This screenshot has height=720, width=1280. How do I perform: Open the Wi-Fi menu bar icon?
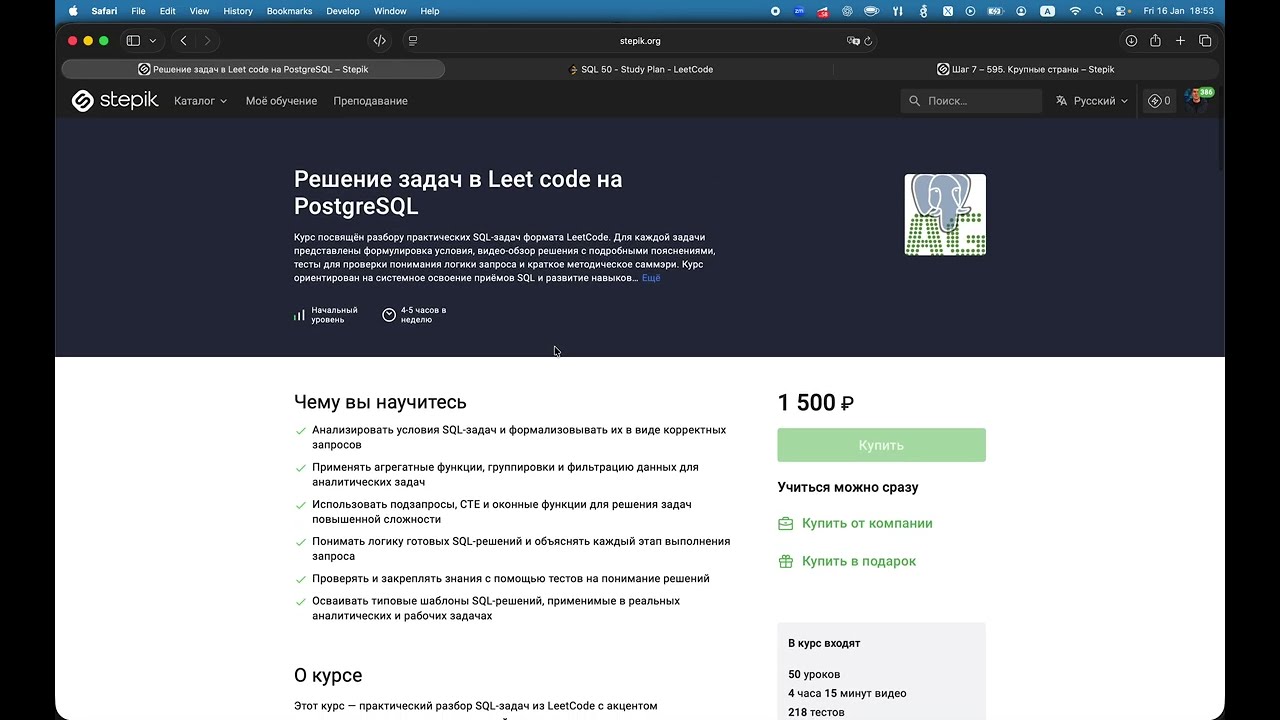1075,11
